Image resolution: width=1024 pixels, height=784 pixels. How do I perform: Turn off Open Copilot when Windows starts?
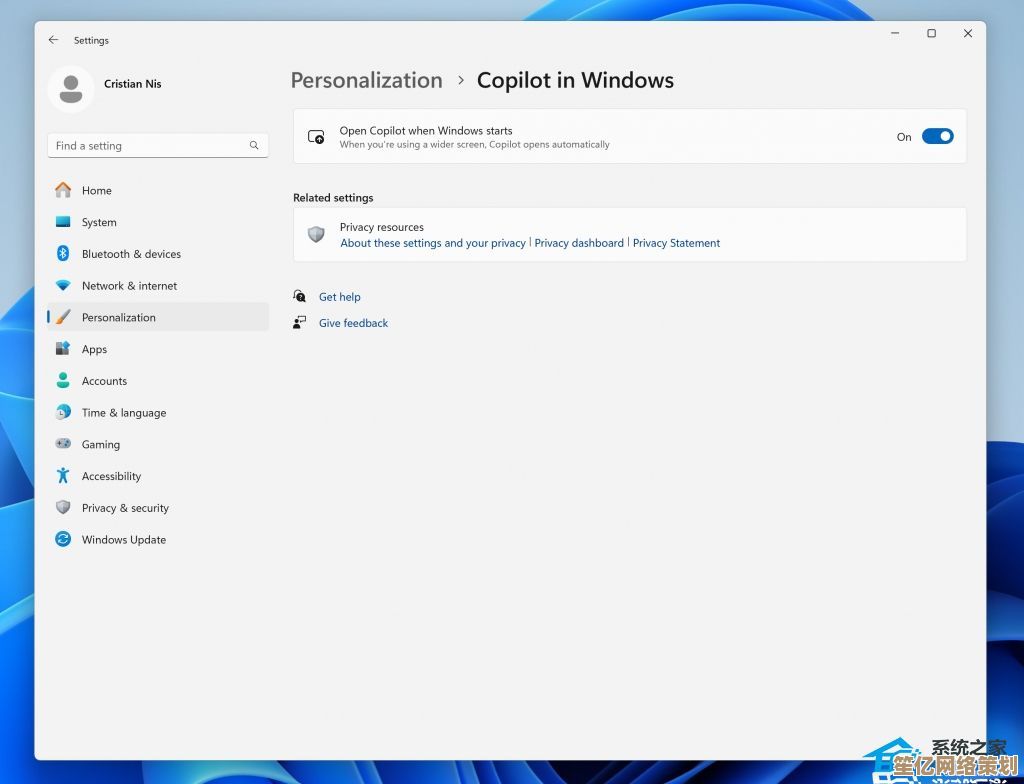(937, 137)
